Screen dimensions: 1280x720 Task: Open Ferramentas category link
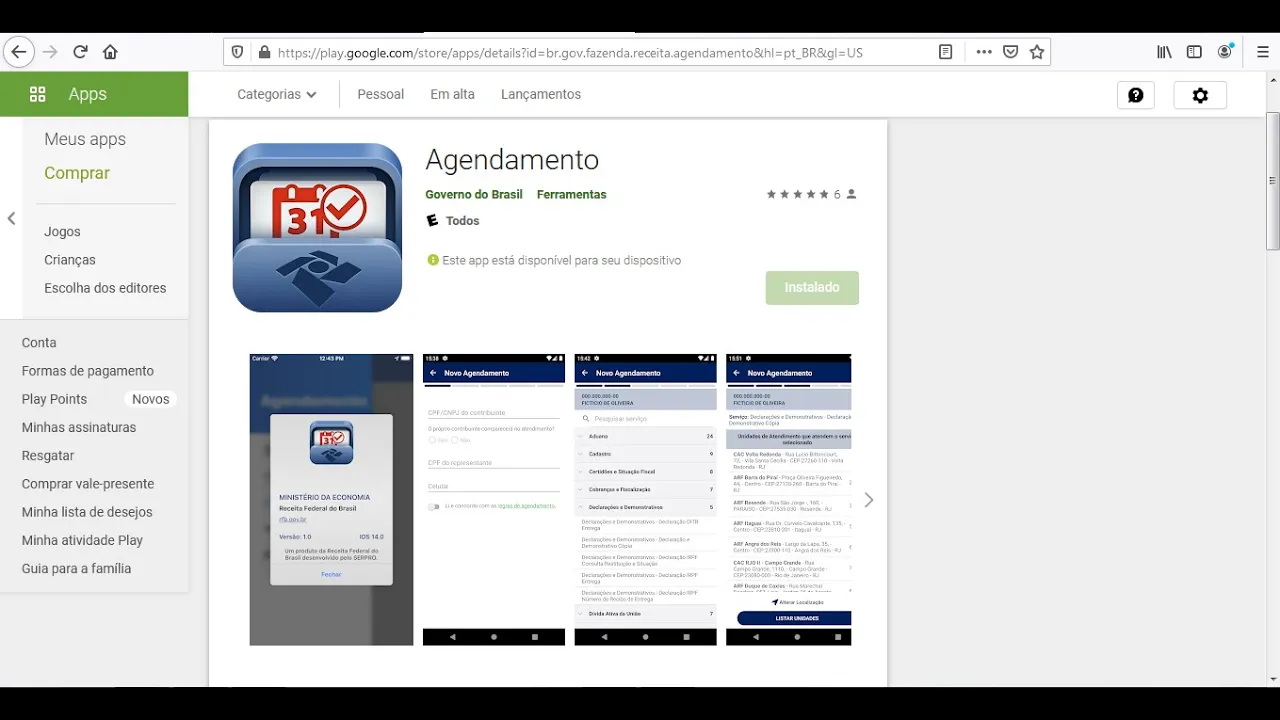click(571, 194)
